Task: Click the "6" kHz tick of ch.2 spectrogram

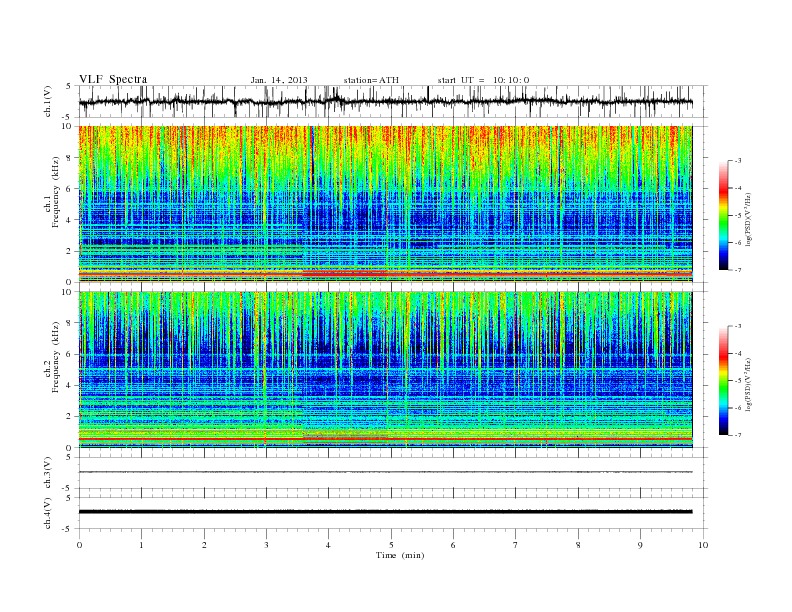Action: tap(70, 354)
